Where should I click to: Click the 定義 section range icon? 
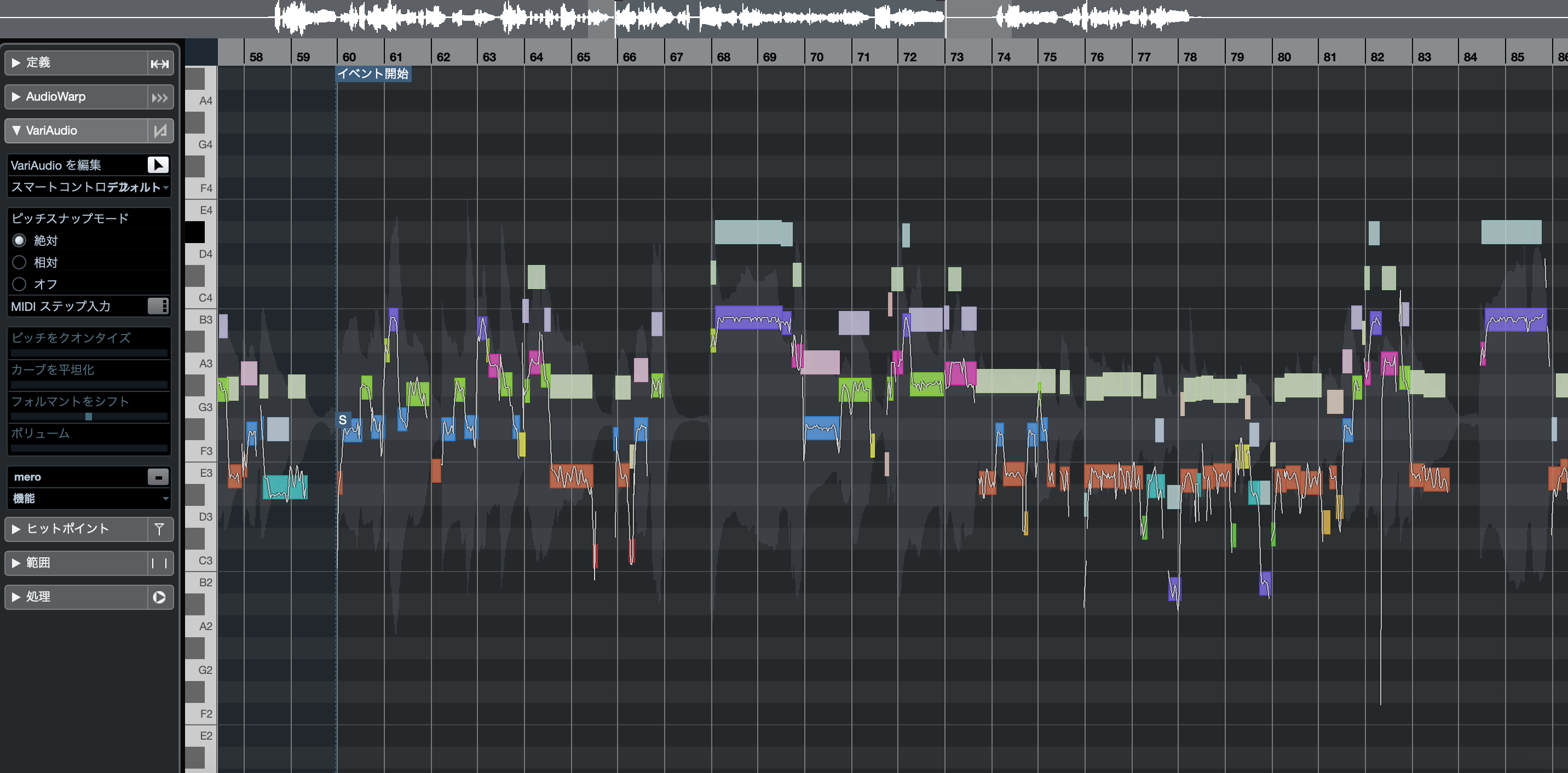coord(159,64)
